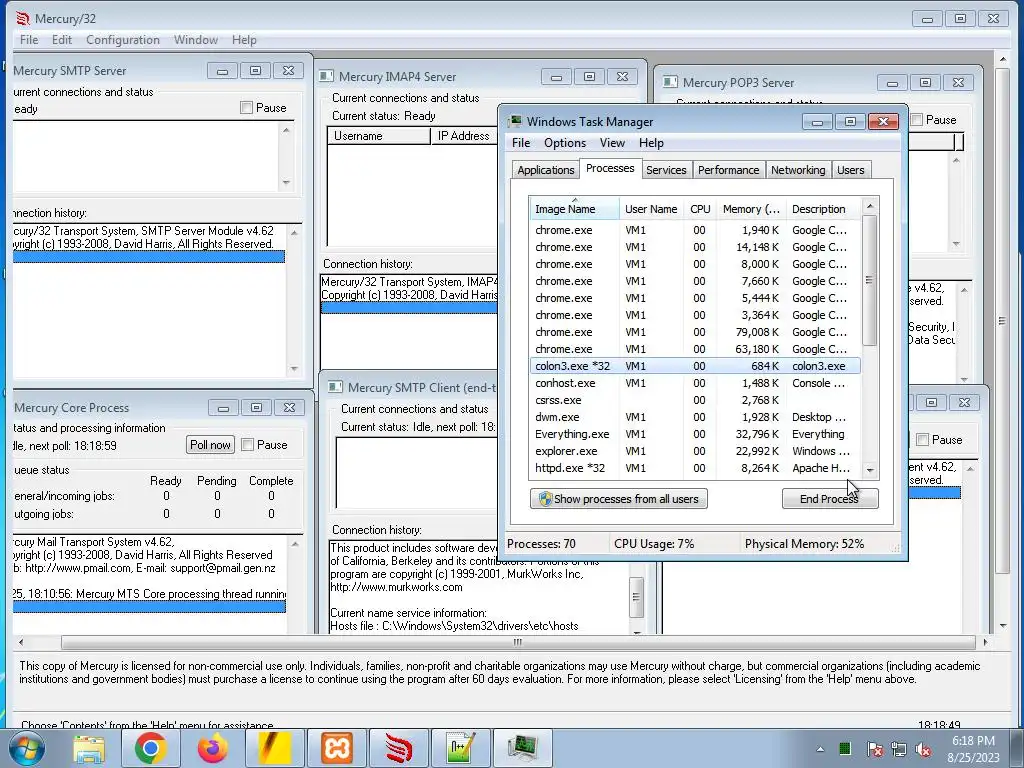Image resolution: width=1024 pixels, height=768 pixels.
Task: Sort processes by Description column
Action: coord(823,209)
